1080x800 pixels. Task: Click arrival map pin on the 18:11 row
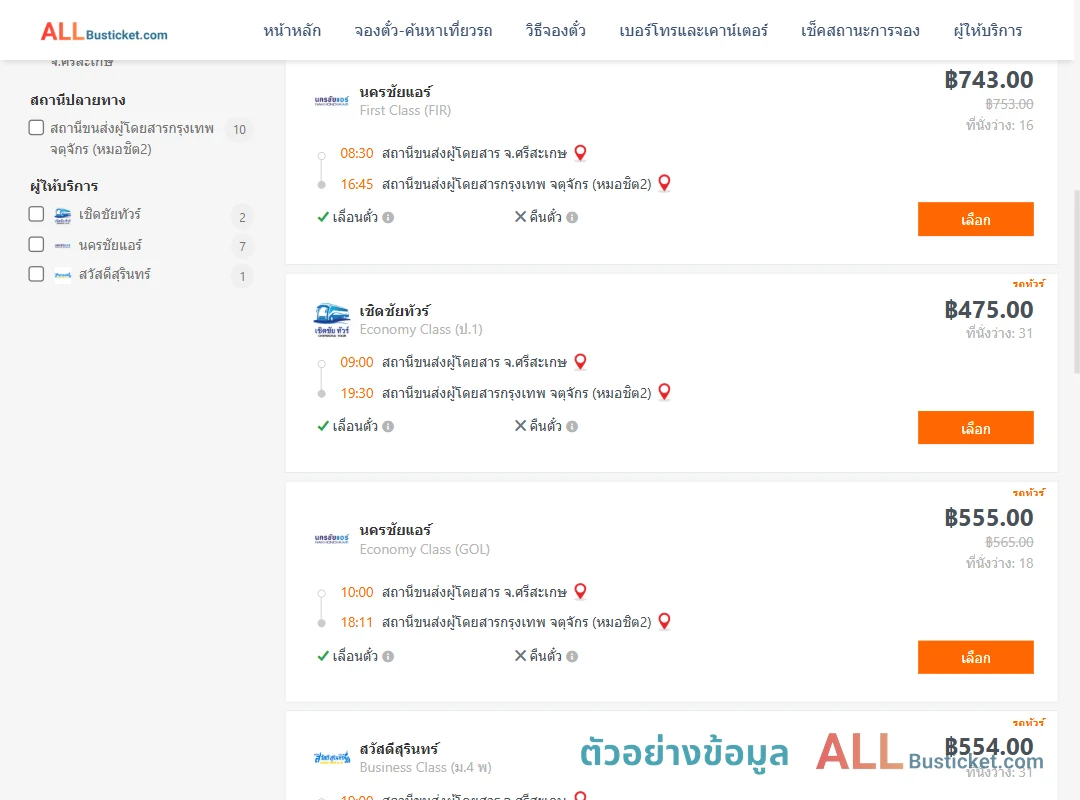665,621
